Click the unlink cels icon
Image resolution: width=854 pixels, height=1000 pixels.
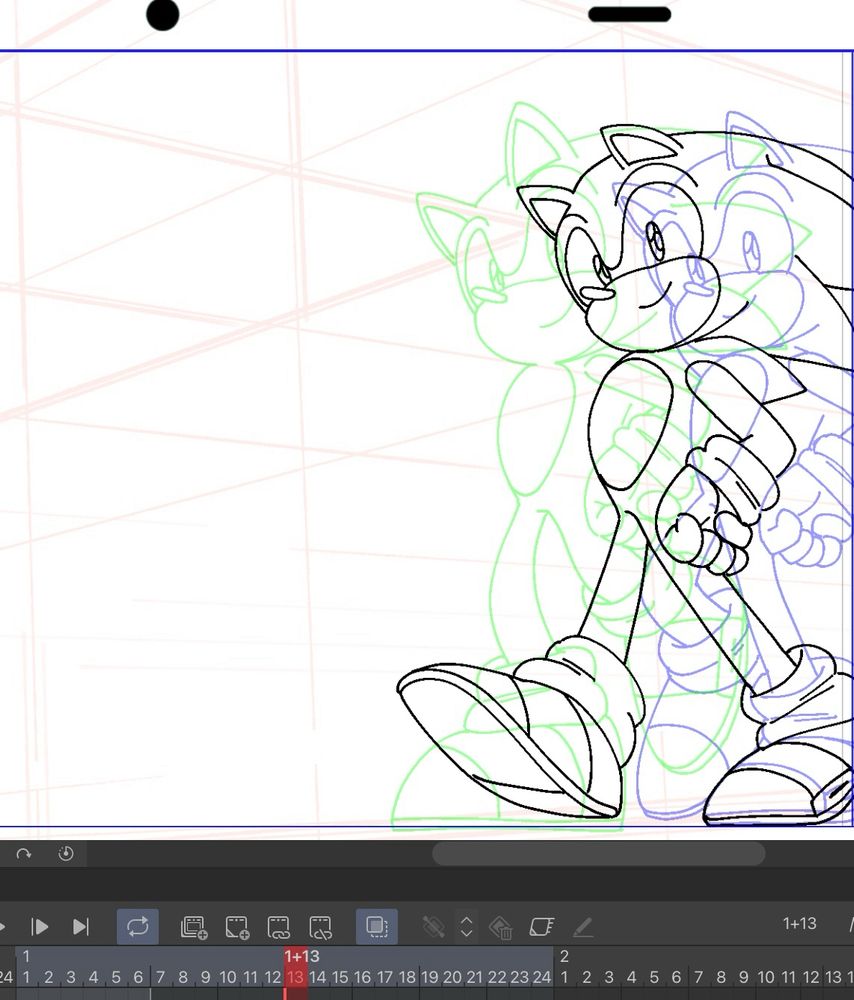click(320, 927)
